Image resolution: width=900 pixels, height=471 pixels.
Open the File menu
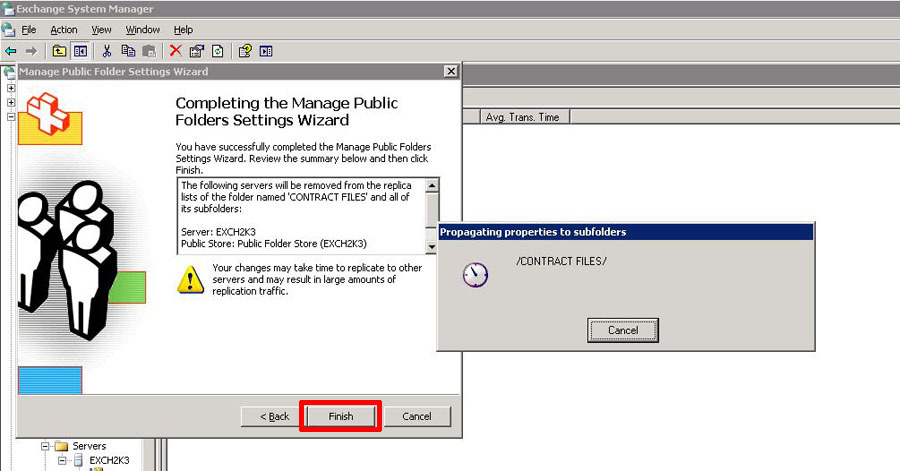29,30
